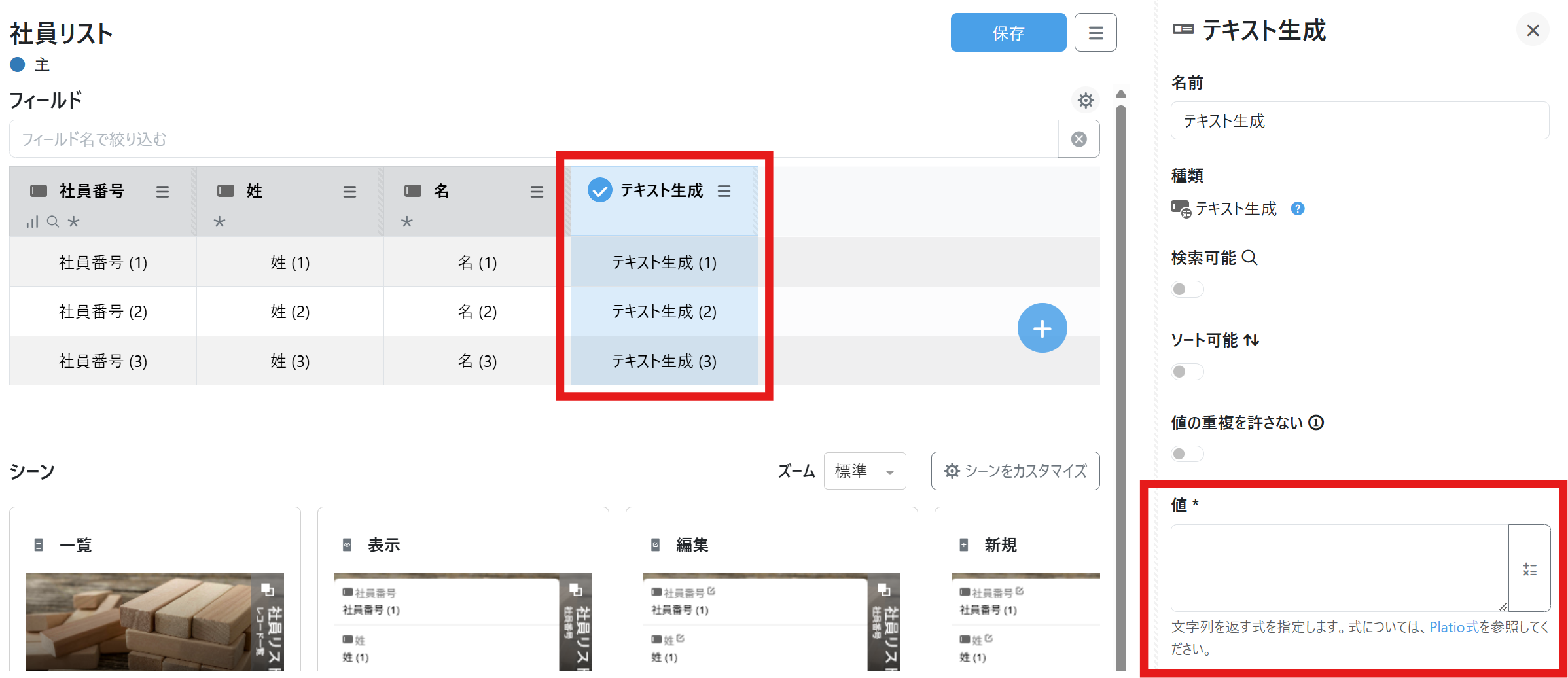Click the シーンをカスタマイズ button
The image size is (1568, 678).
tap(1015, 471)
